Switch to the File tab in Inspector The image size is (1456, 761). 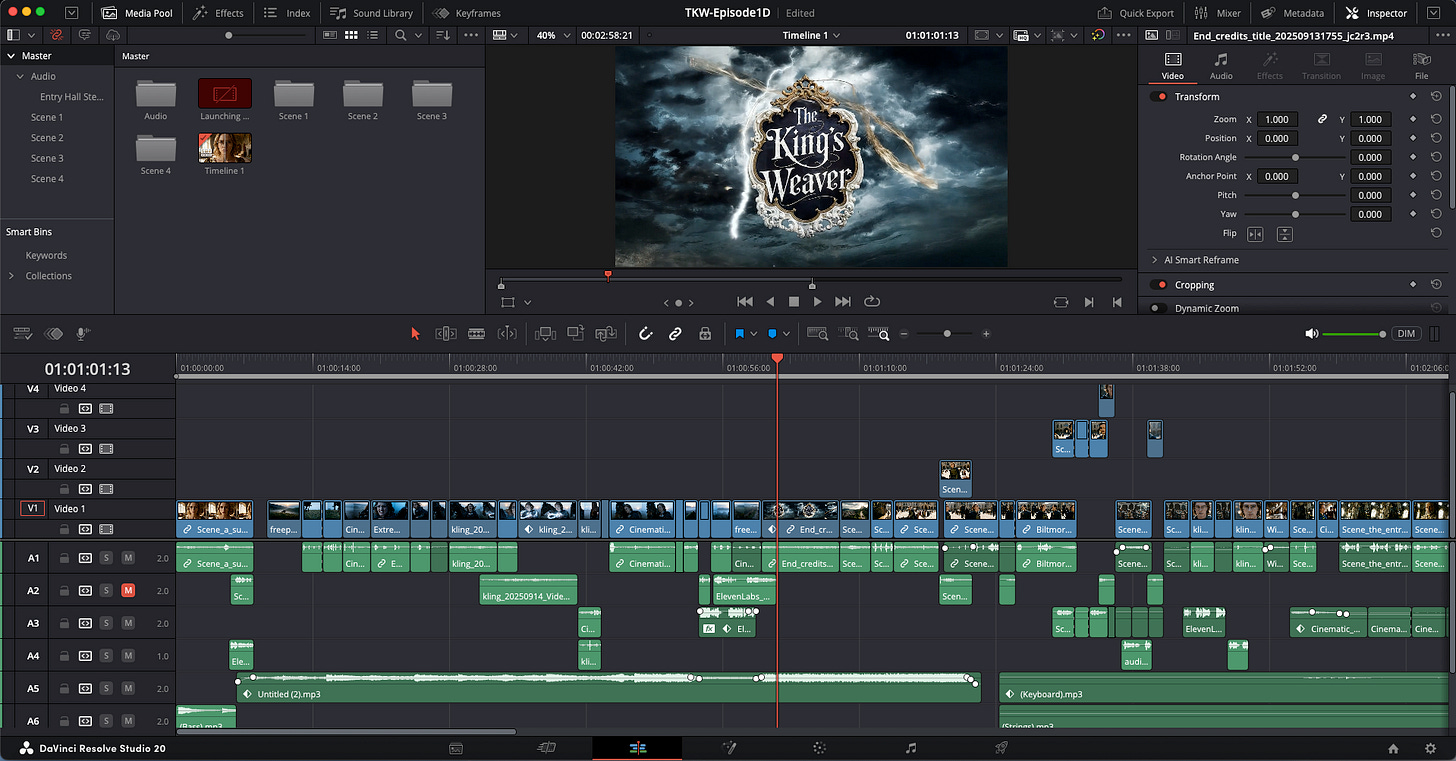1421,66
